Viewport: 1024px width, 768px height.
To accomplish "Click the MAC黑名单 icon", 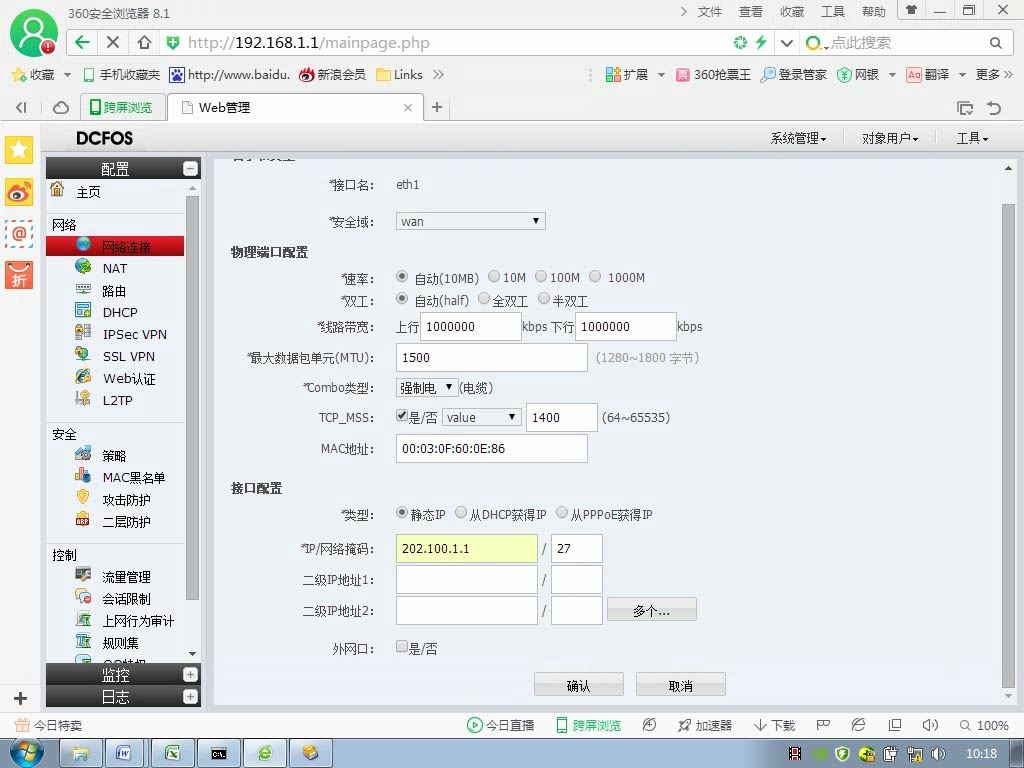I will 83,475.
